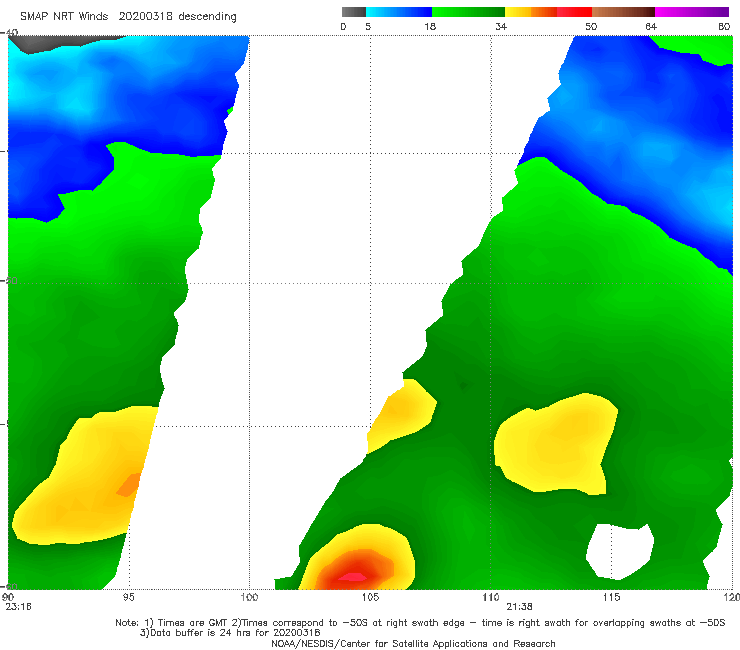Image resolution: width=740 pixels, height=650 pixels.
Task: Click the small yellow patch at the right swath edge near 106E
Action: [402, 415]
